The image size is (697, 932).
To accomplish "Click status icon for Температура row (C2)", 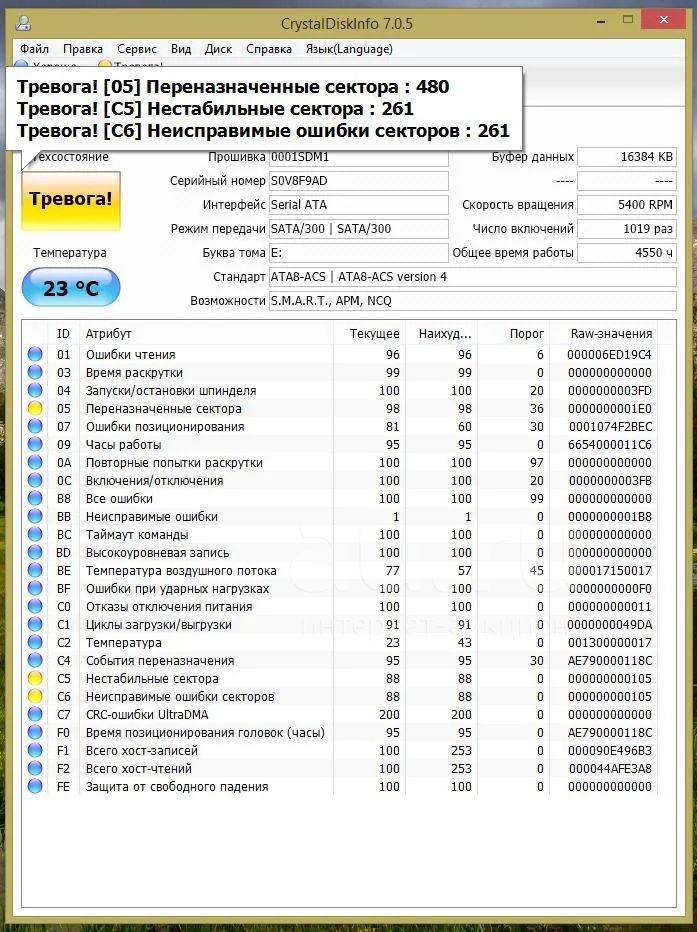I will click(x=35, y=643).
